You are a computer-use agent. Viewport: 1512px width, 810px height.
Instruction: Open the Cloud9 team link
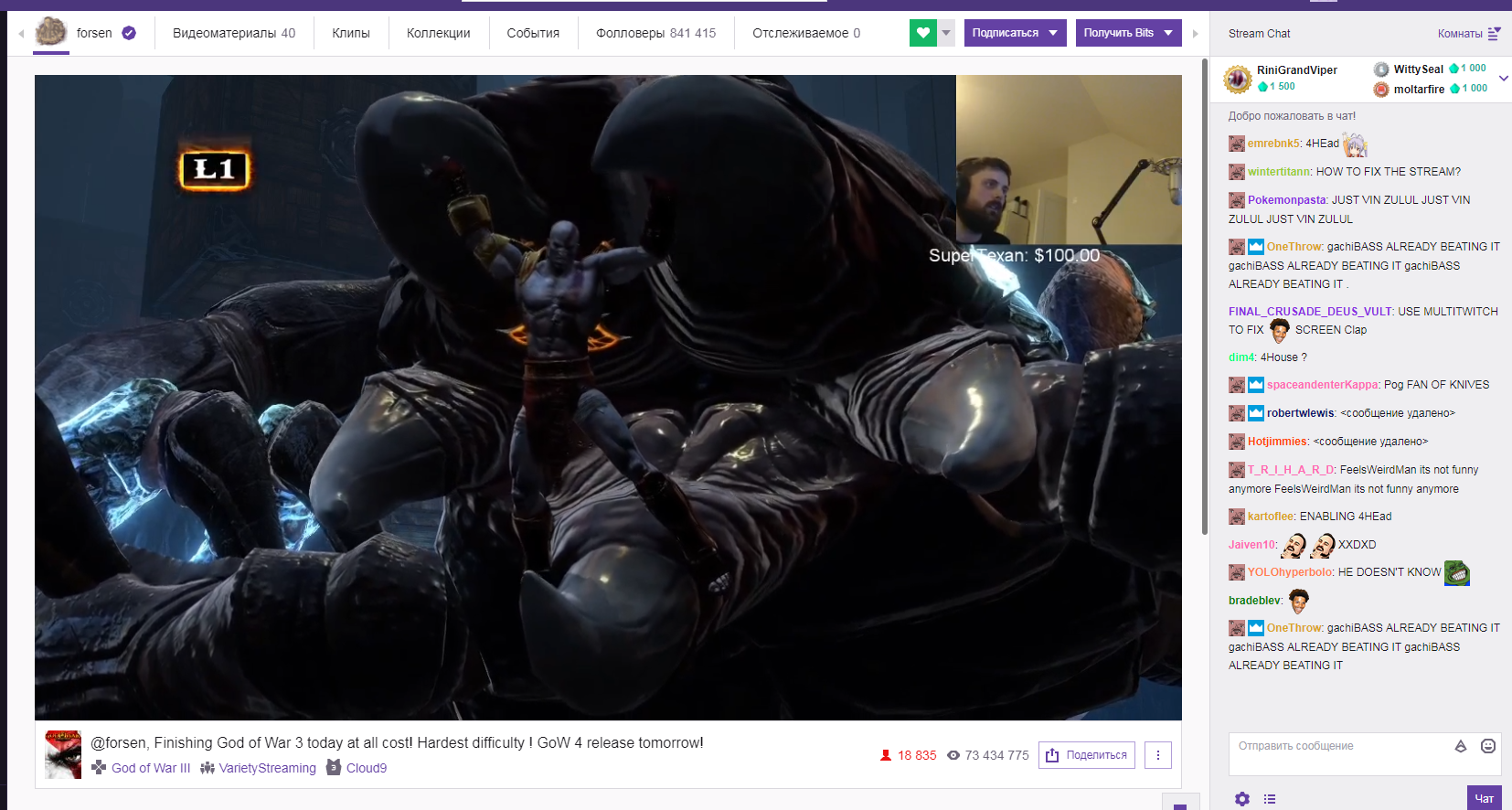[367, 768]
